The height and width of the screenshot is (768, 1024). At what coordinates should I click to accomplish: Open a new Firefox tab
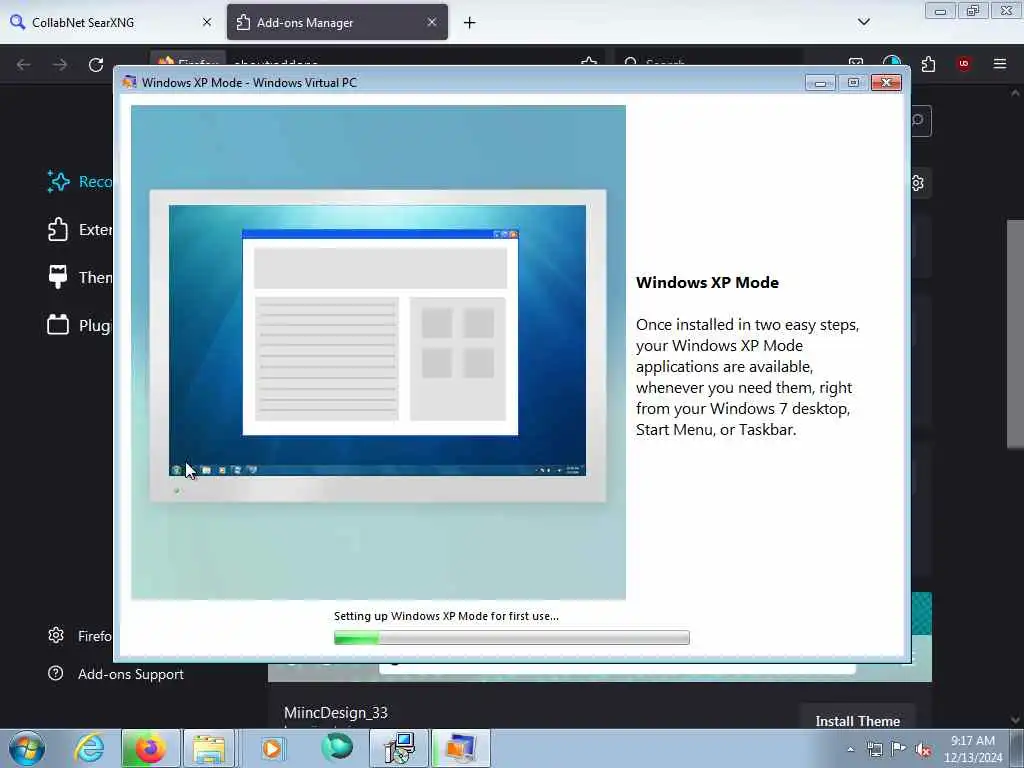point(470,23)
